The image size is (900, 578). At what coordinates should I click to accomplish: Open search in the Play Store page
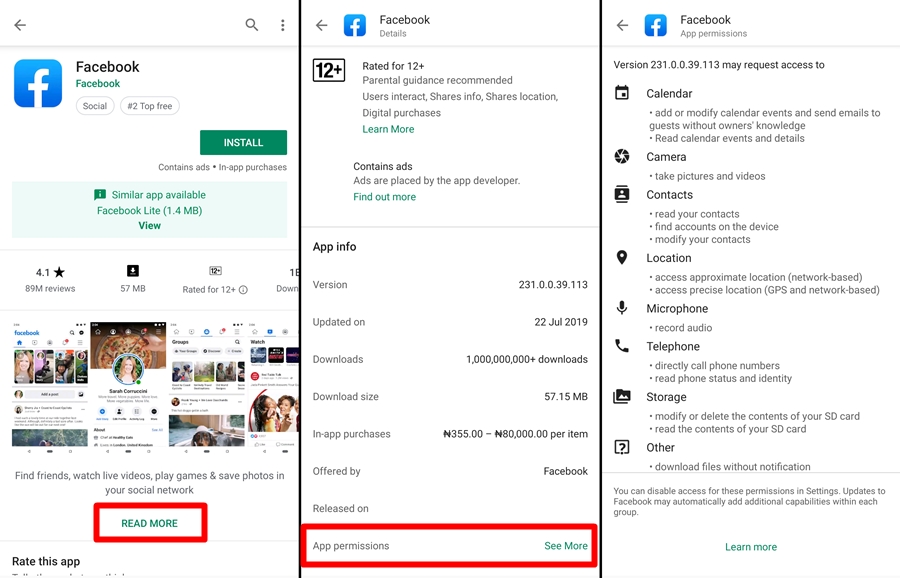pyautogui.click(x=251, y=25)
